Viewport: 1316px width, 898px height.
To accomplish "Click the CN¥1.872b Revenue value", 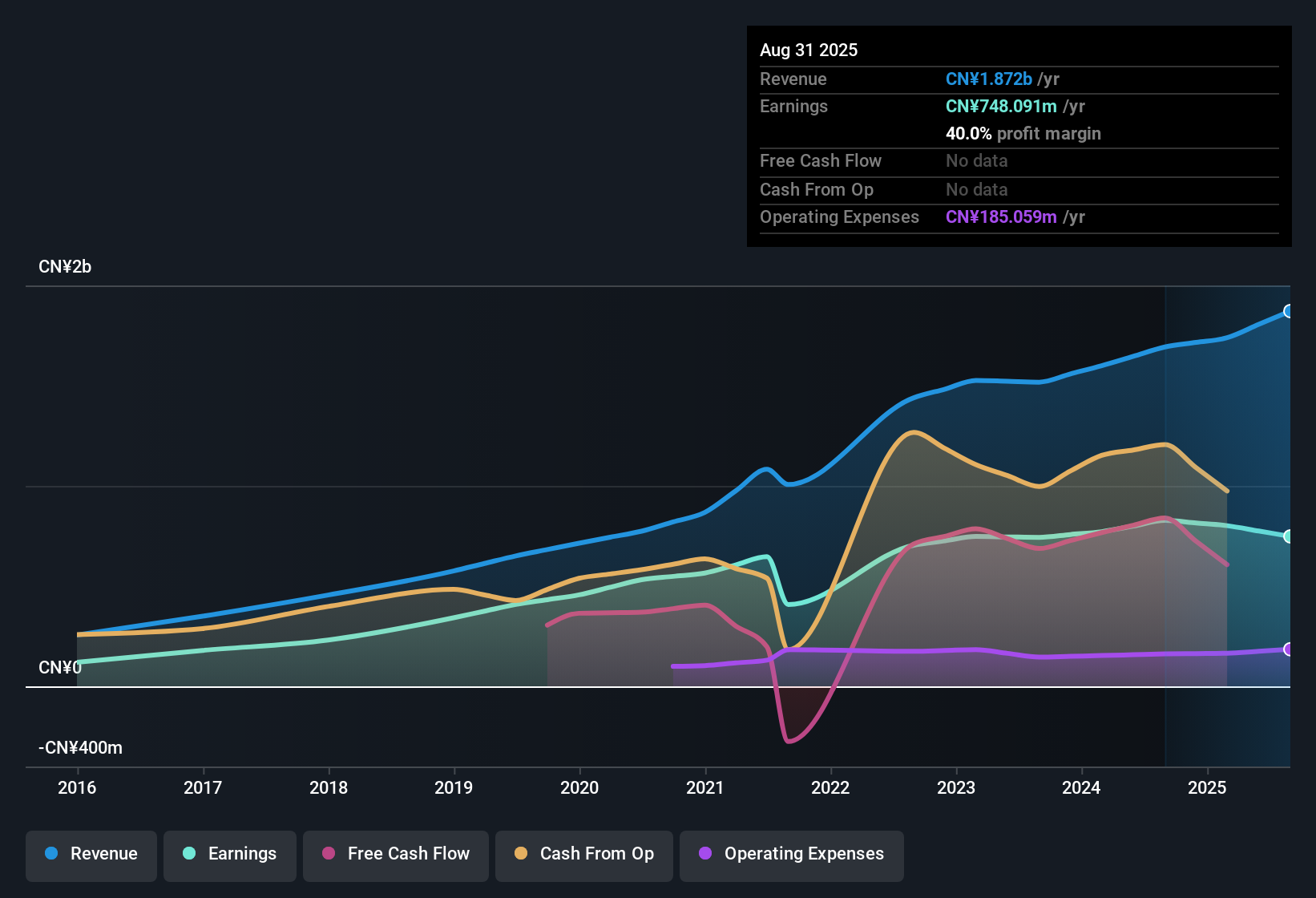I will [988, 79].
